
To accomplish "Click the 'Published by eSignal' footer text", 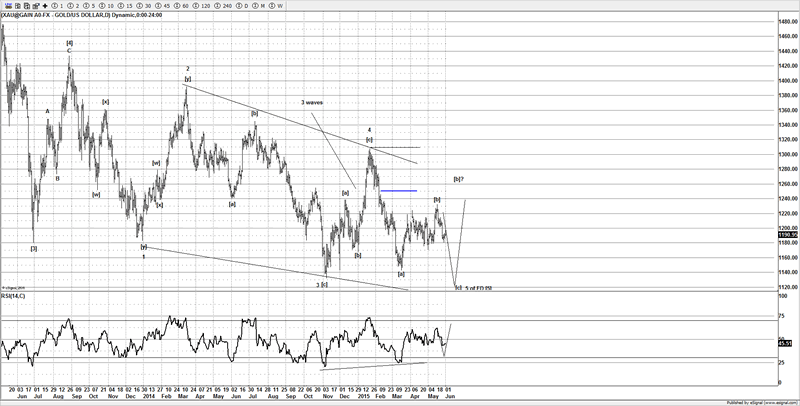I will [x=763, y=403].
